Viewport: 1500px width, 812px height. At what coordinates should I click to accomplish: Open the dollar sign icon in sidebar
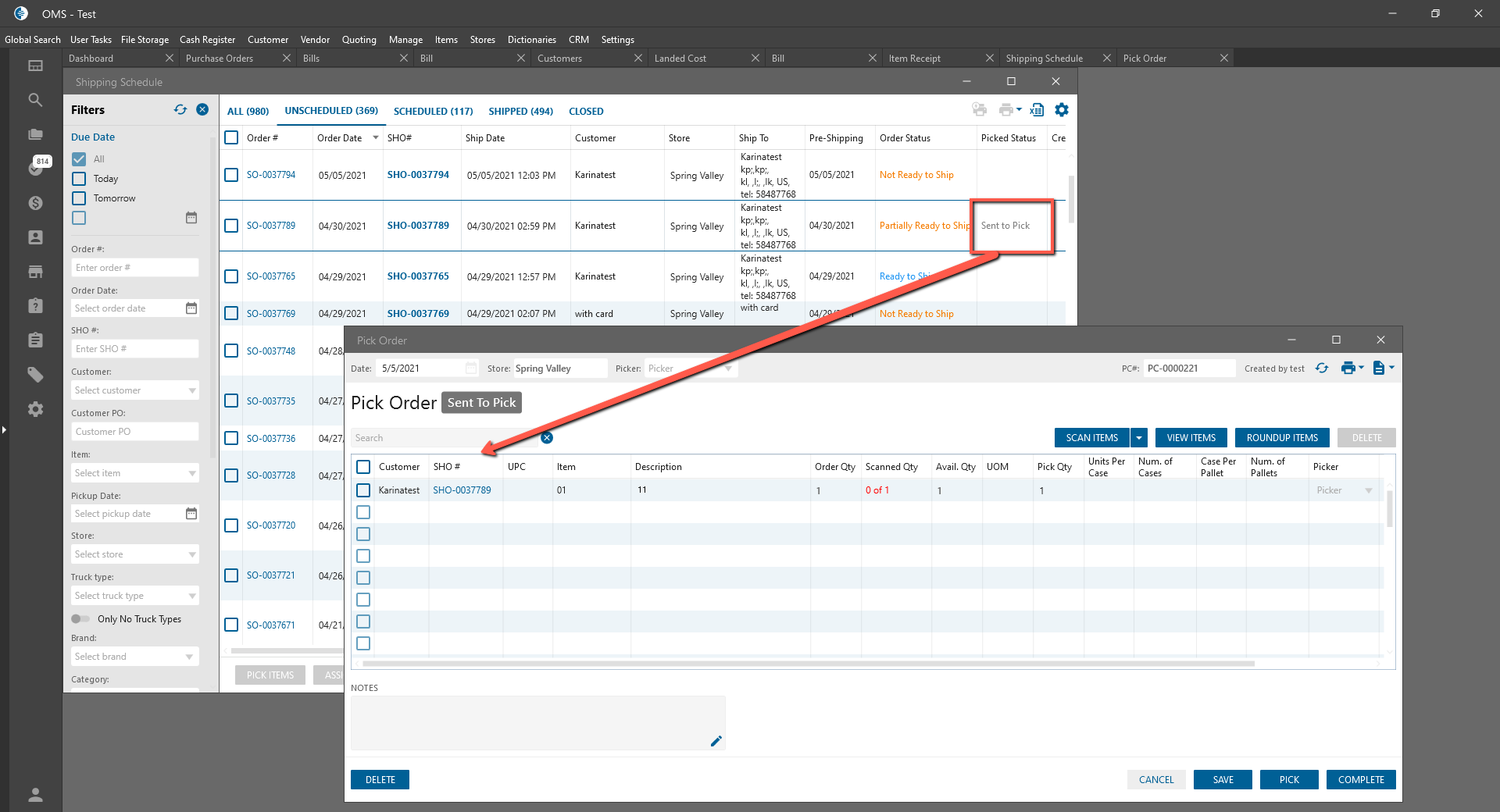(35, 203)
